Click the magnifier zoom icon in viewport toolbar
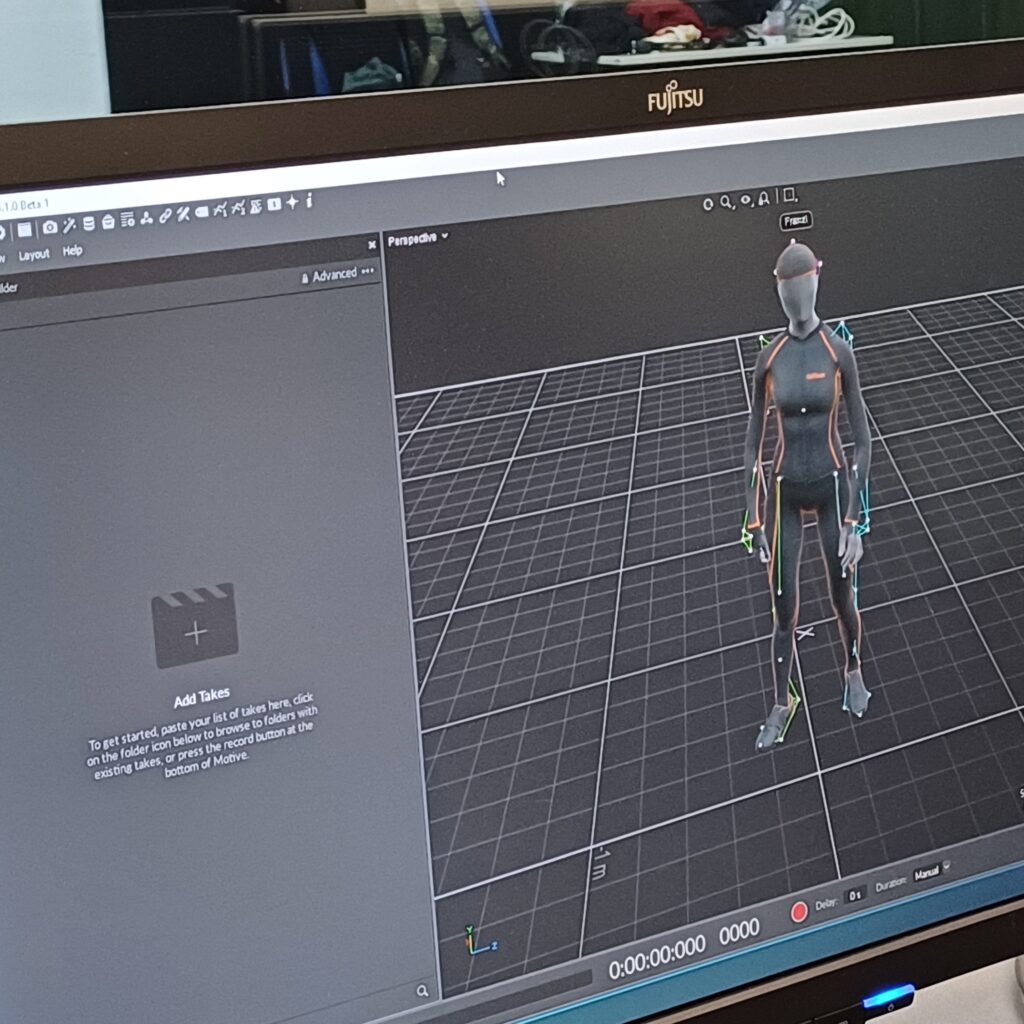The width and height of the screenshot is (1024, 1024). click(726, 202)
